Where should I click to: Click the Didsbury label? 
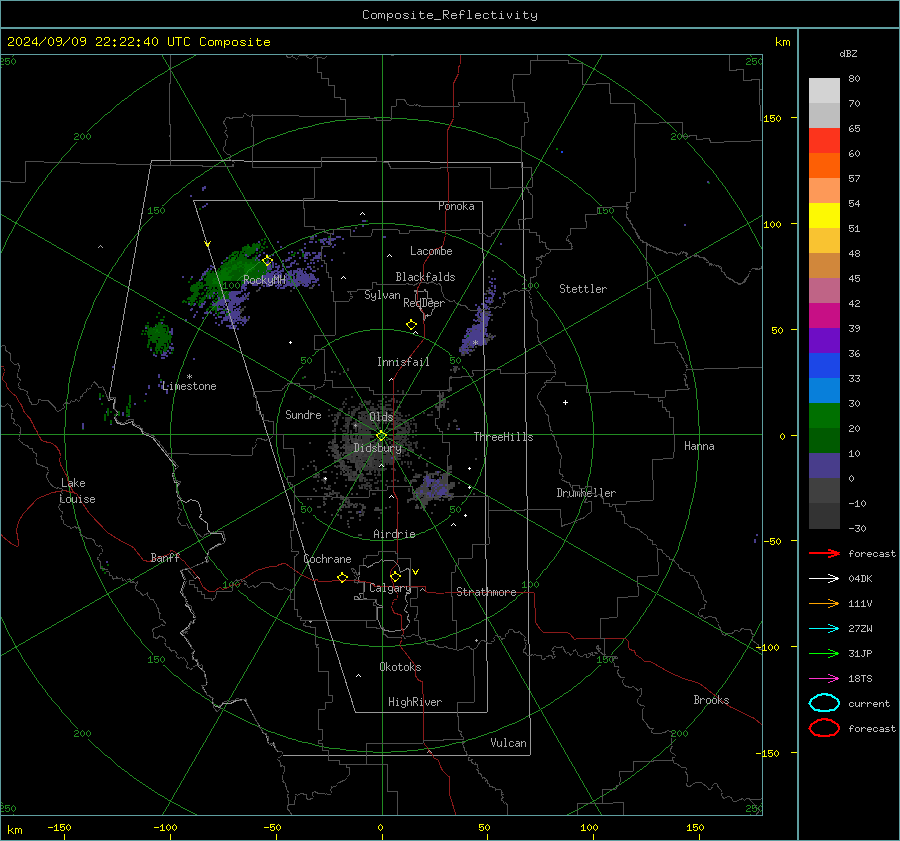[377, 448]
